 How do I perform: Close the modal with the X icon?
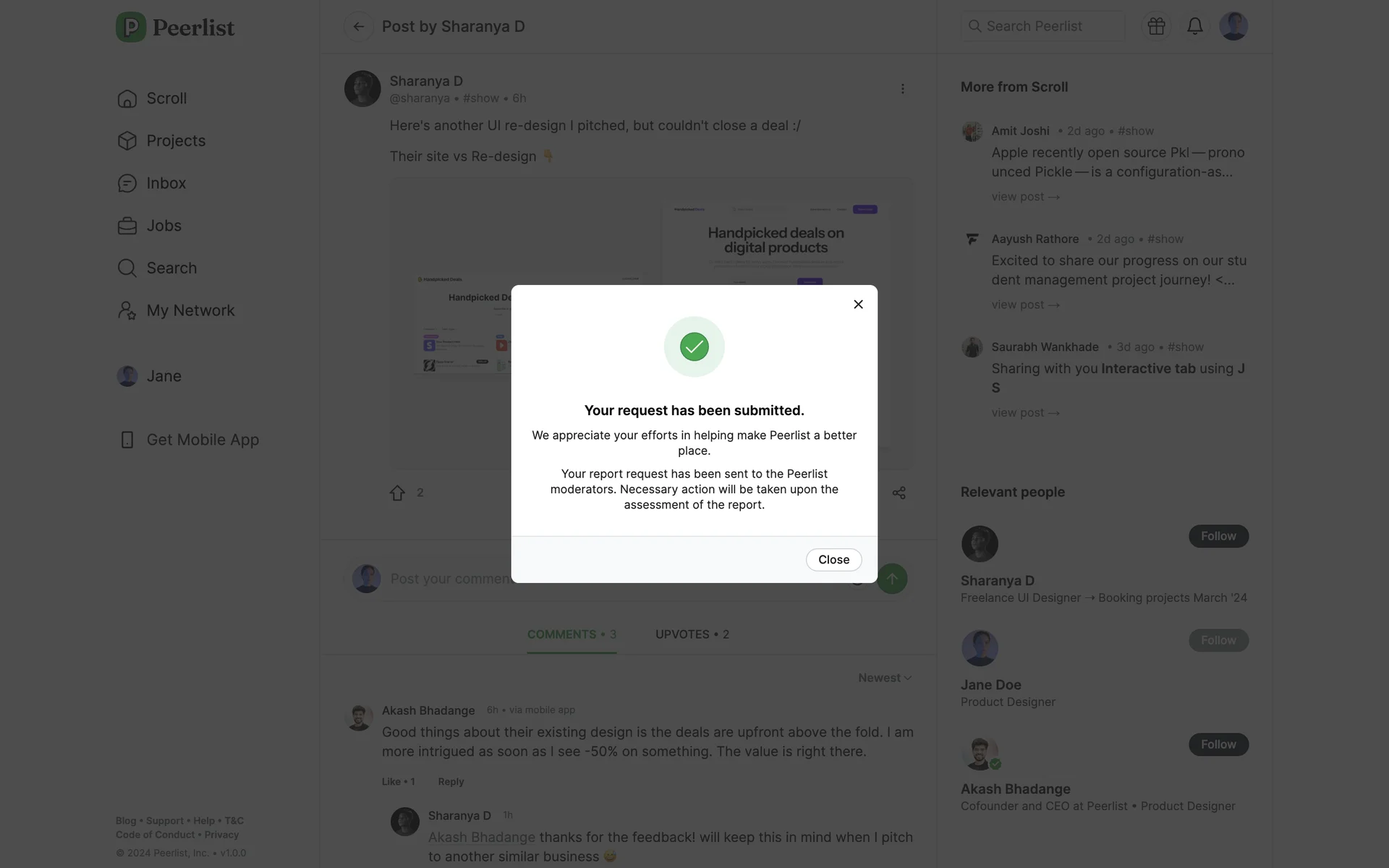click(x=858, y=305)
